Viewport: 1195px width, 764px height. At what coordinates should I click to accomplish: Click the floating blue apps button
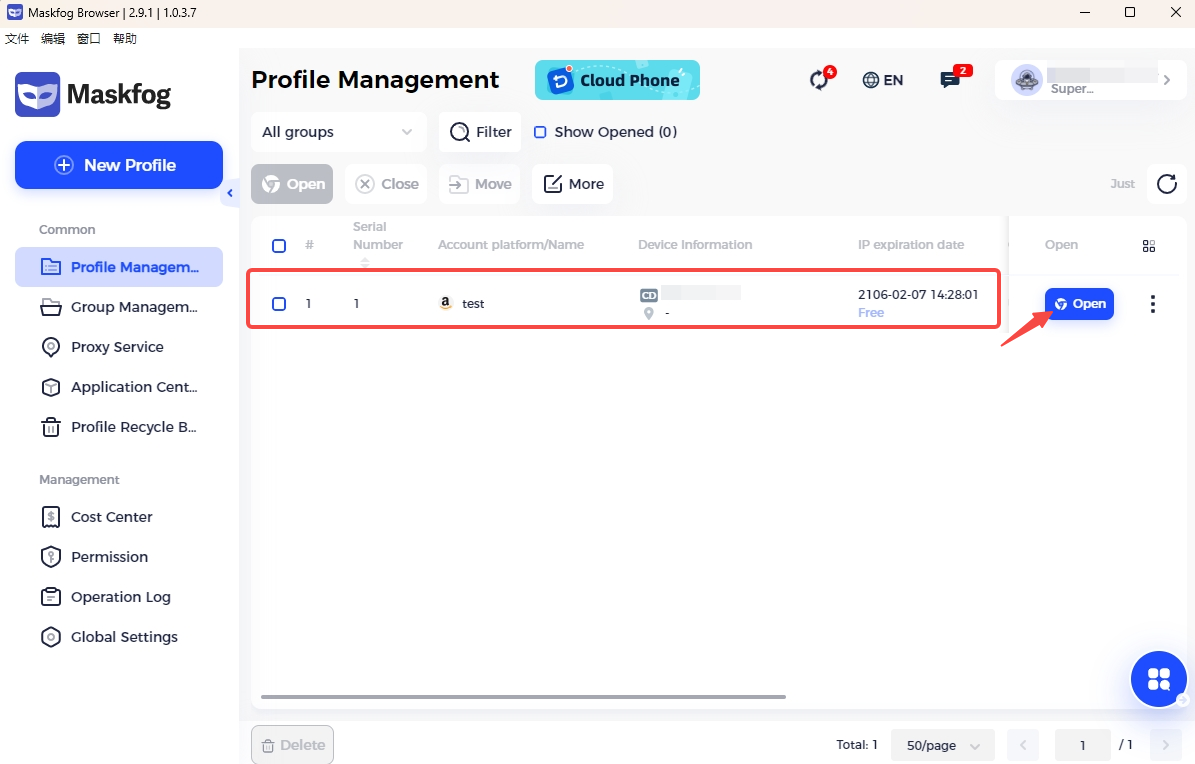(x=1158, y=679)
